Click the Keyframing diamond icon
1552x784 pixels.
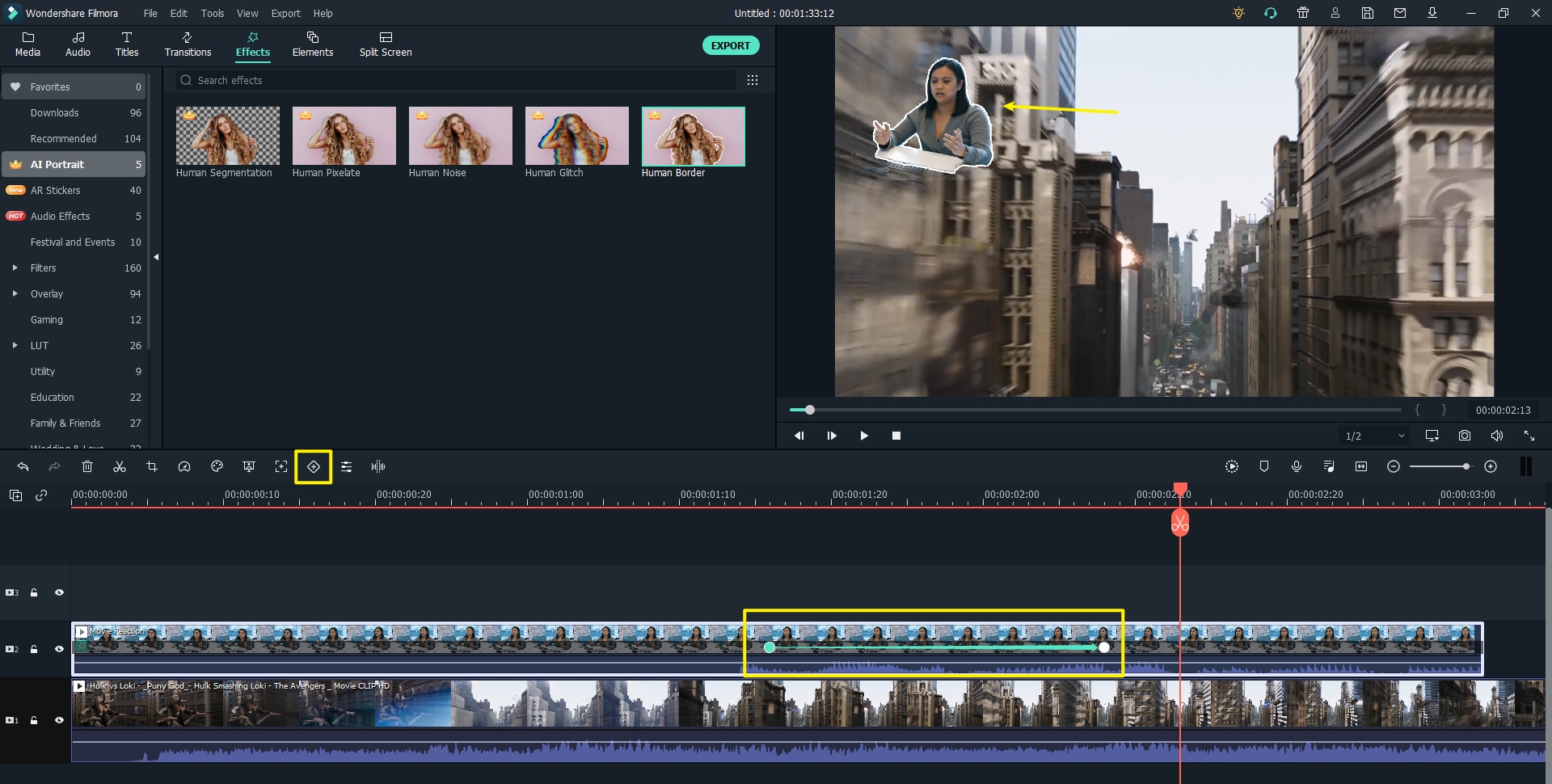click(x=314, y=466)
